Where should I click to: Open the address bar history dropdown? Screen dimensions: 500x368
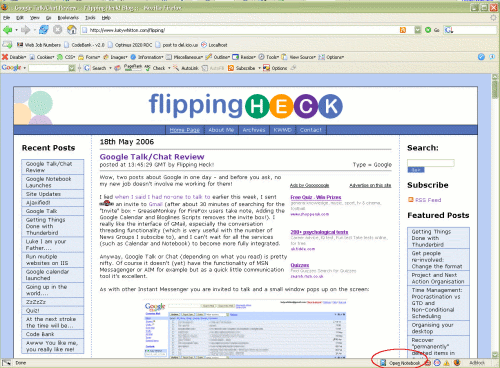tap(418, 30)
